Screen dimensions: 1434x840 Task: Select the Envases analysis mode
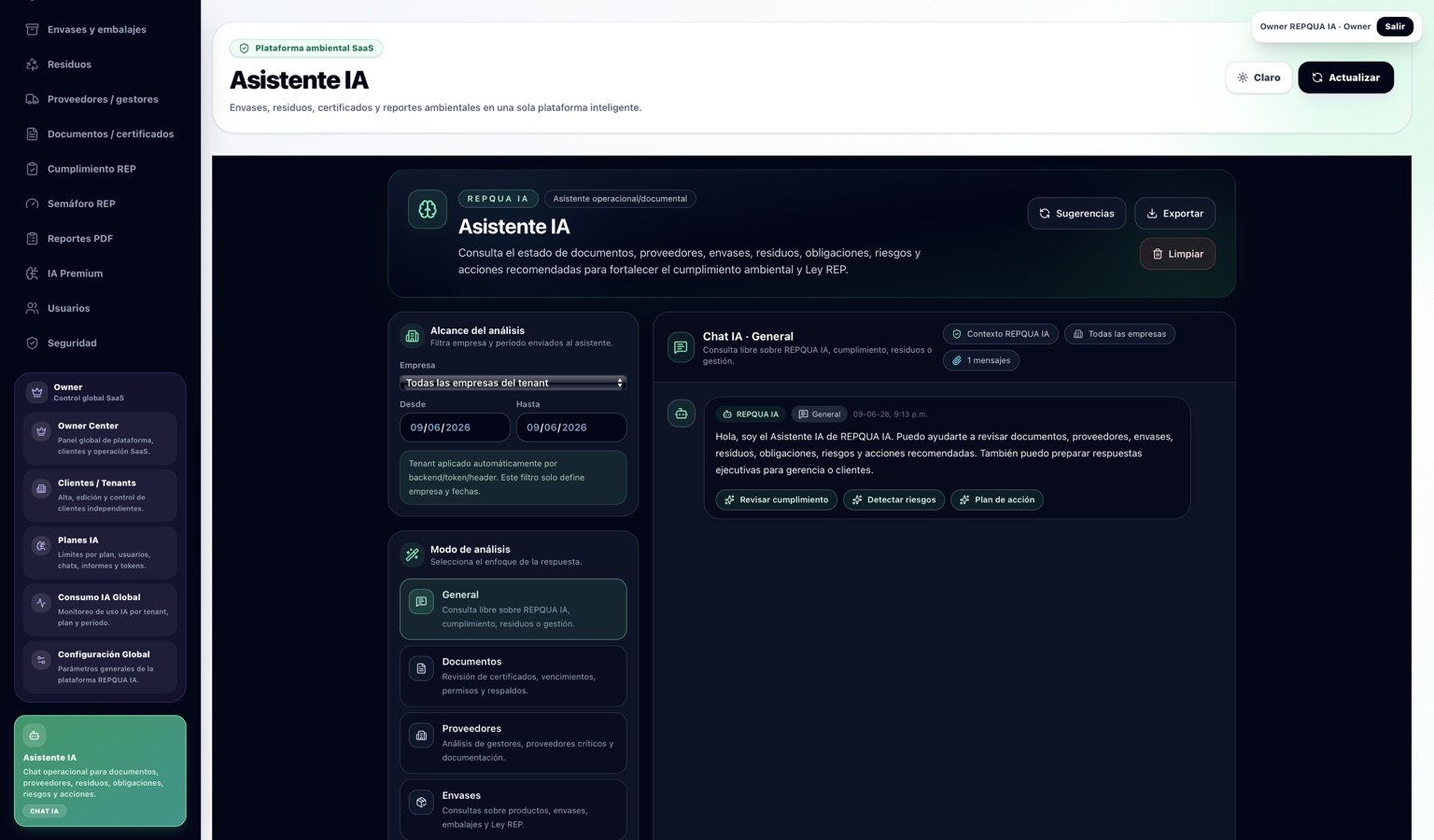pos(513,810)
